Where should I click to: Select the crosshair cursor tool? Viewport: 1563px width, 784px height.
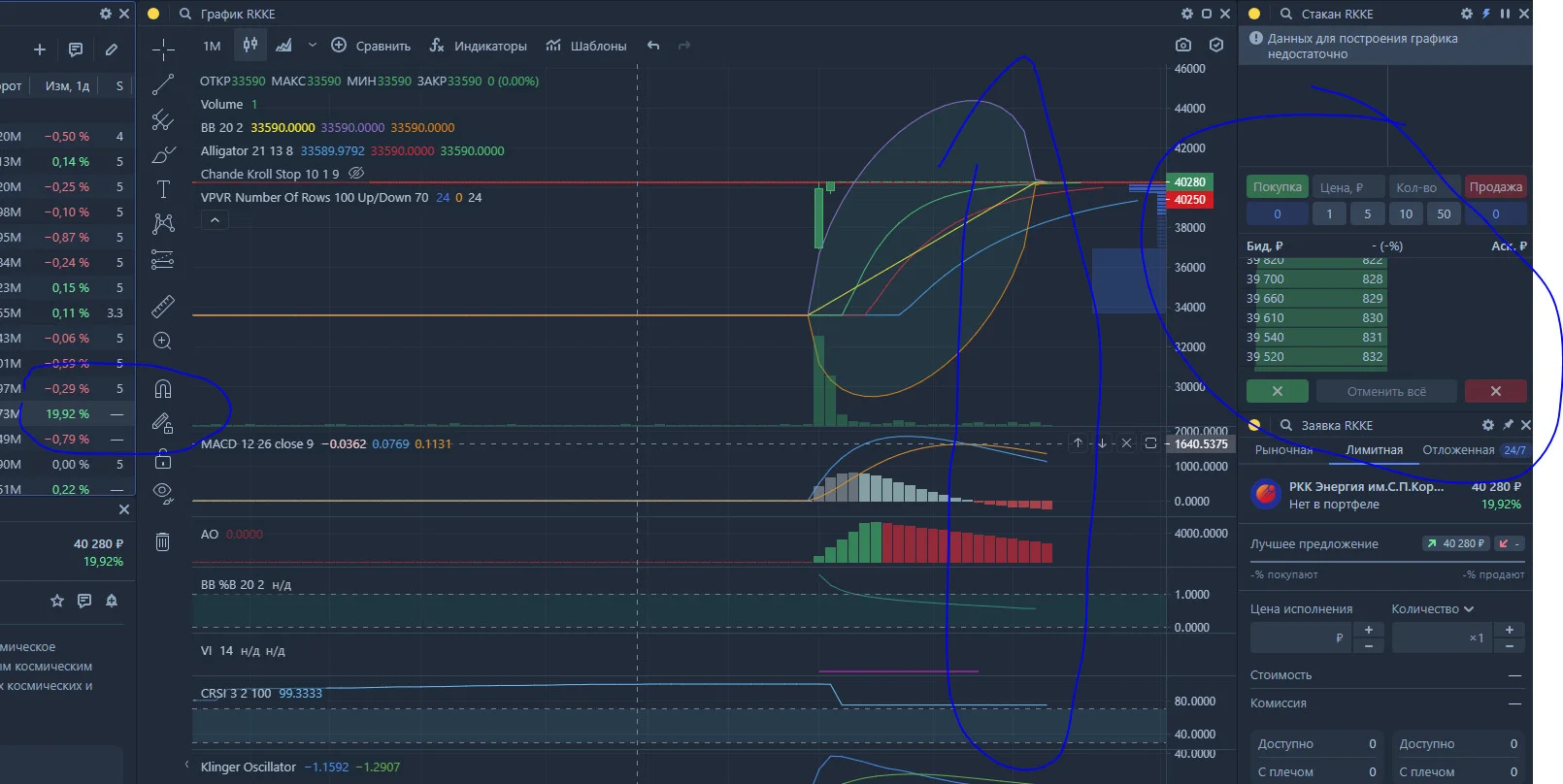(163, 49)
